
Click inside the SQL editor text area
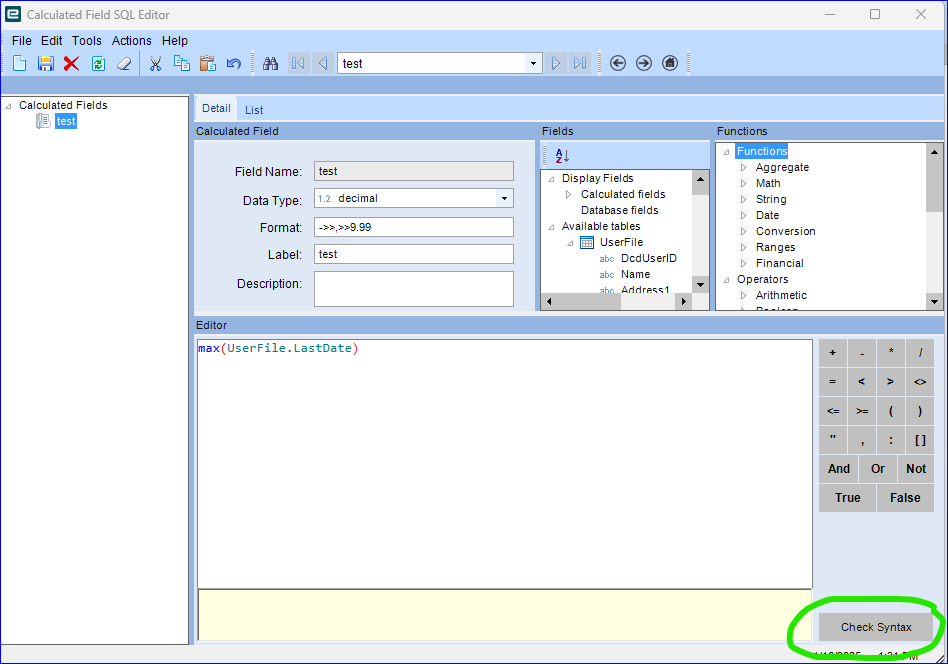click(505, 464)
